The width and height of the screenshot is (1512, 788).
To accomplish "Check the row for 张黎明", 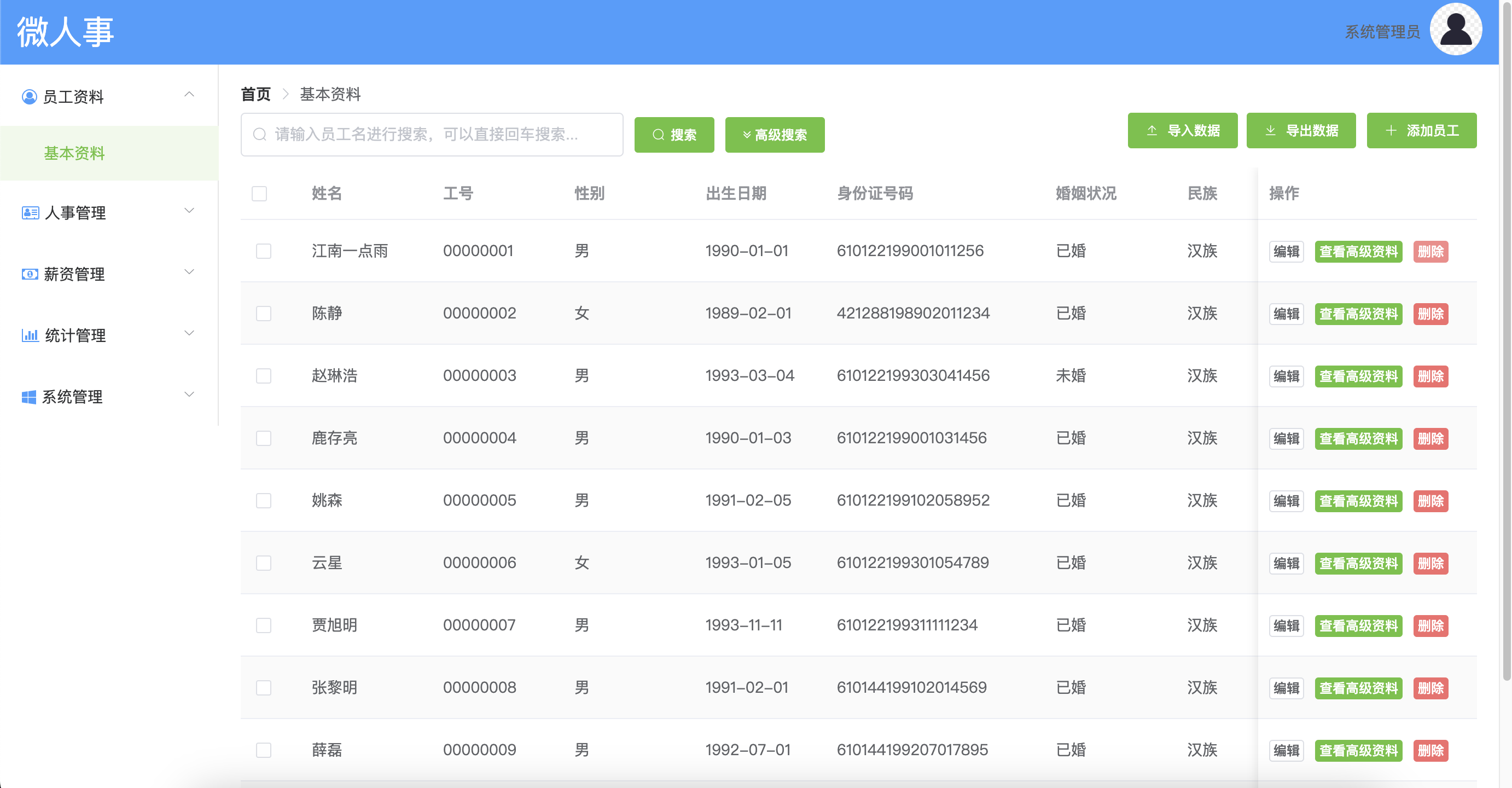I will point(264,688).
